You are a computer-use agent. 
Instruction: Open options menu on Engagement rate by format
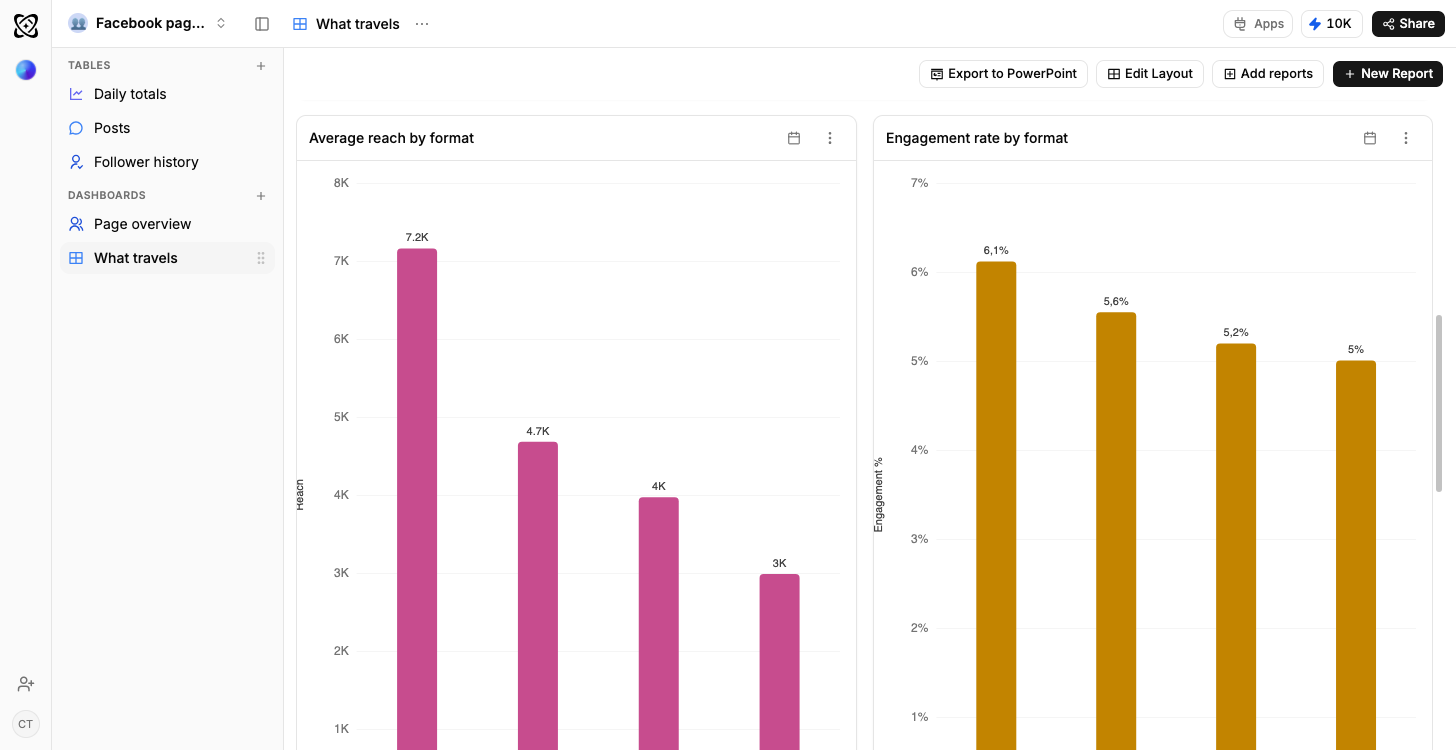pos(1406,138)
